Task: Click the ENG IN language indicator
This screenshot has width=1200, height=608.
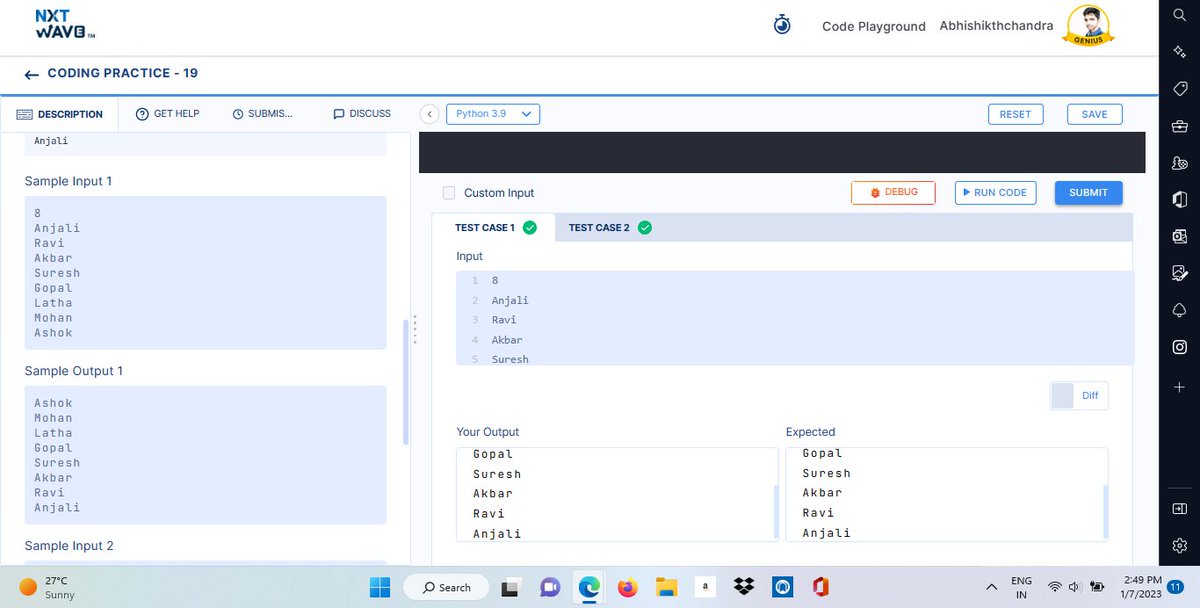Action: click(x=1021, y=587)
